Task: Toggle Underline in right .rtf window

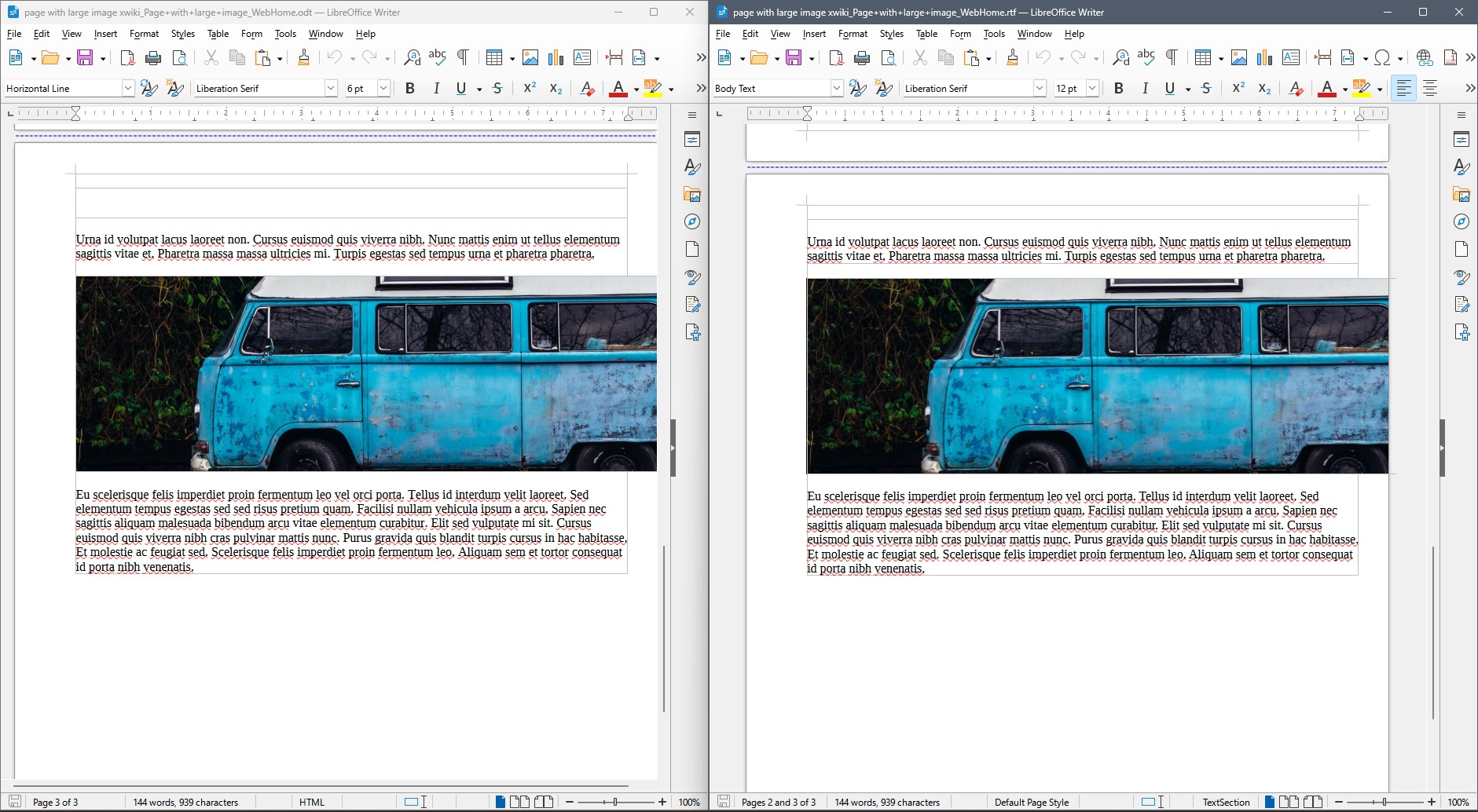Action: pos(1170,88)
